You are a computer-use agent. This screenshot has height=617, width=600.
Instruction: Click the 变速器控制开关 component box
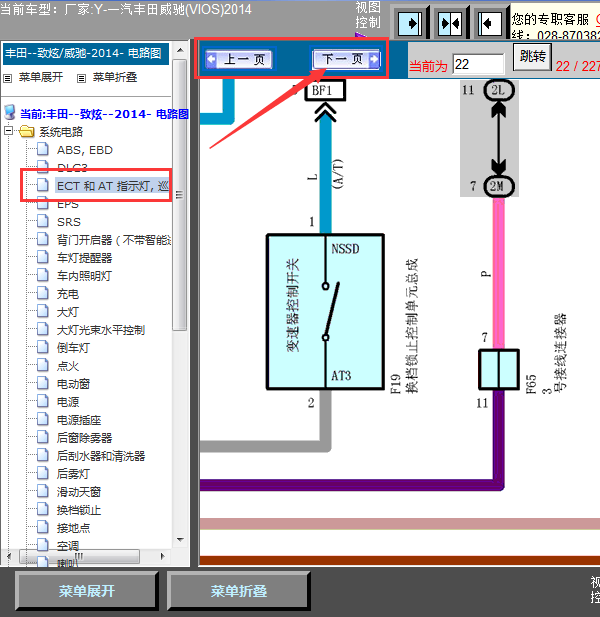tap(325, 312)
